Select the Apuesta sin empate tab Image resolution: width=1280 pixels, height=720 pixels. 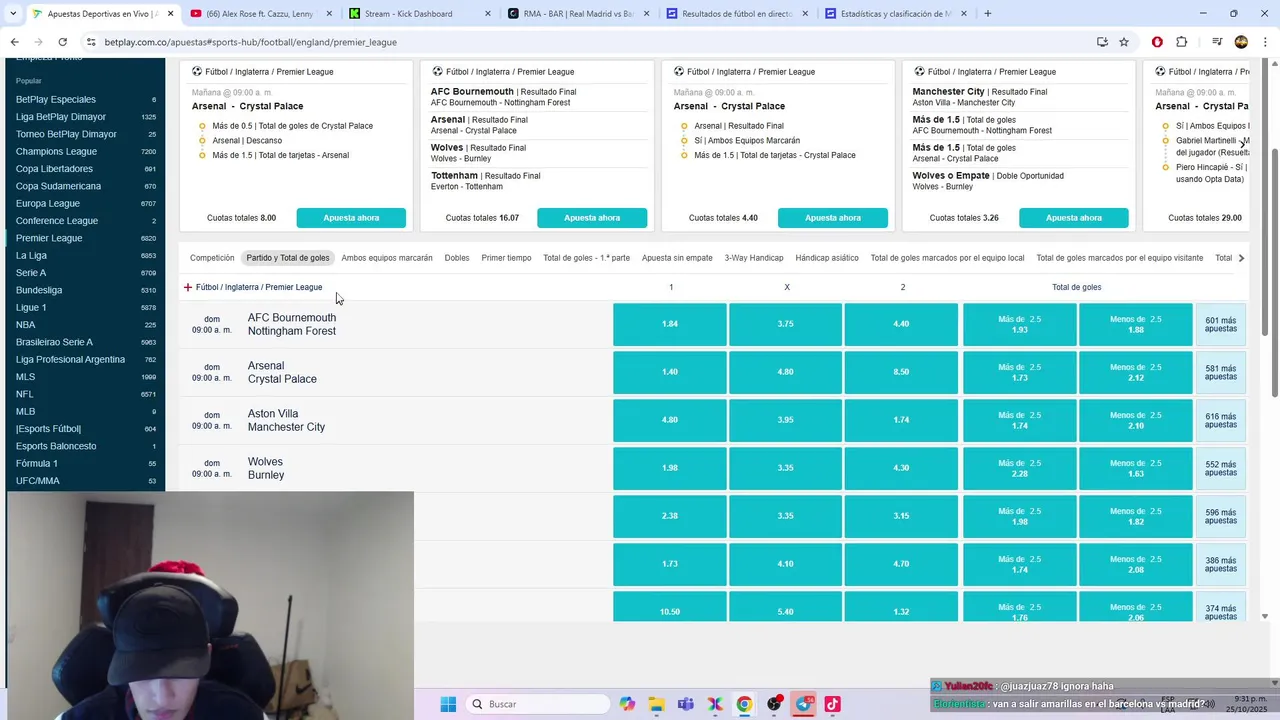click(677, 258)
